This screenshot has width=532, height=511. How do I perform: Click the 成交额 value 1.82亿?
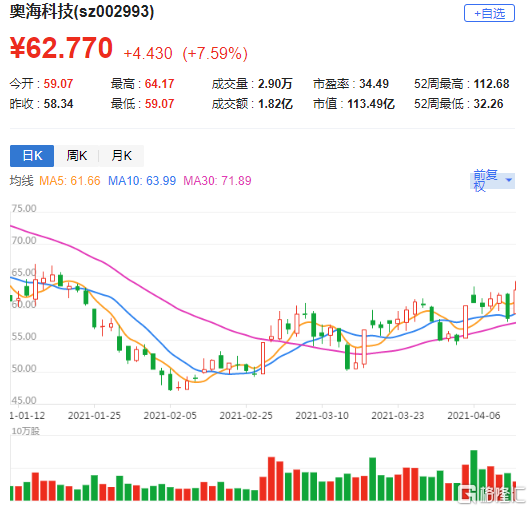275,103
